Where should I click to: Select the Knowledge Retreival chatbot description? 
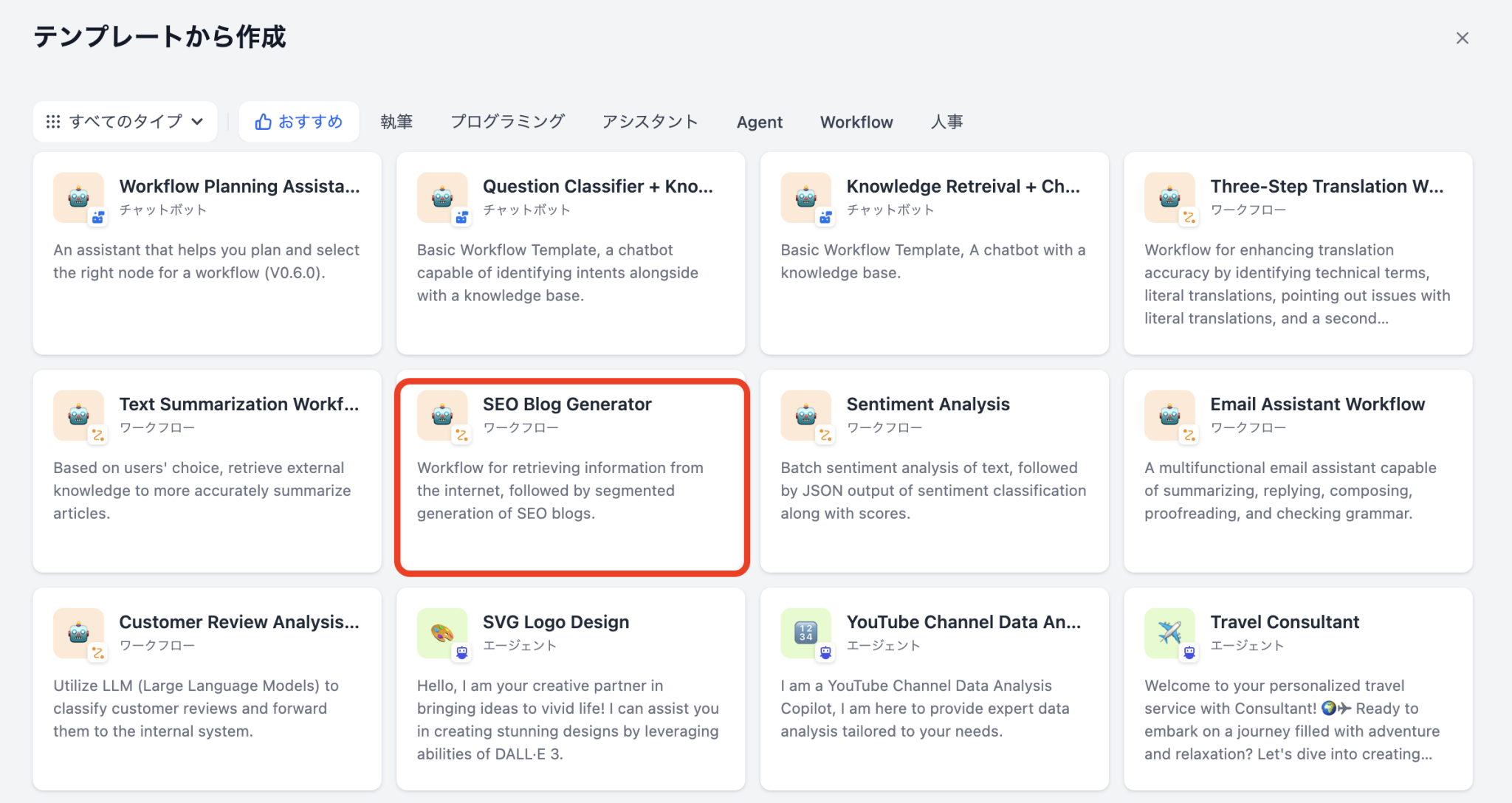[x=932, y=261]
